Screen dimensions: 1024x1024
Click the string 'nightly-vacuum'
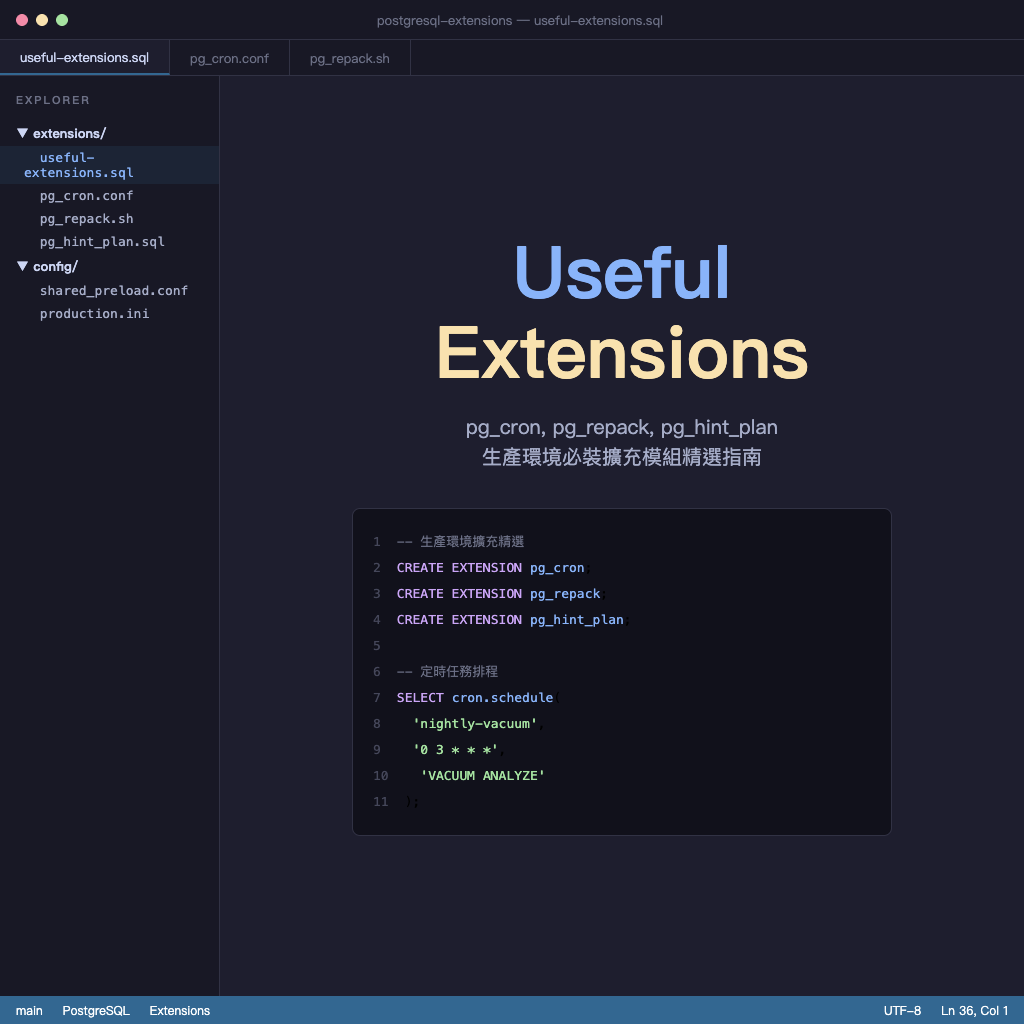pyautogui.click(x=475, y=724)
